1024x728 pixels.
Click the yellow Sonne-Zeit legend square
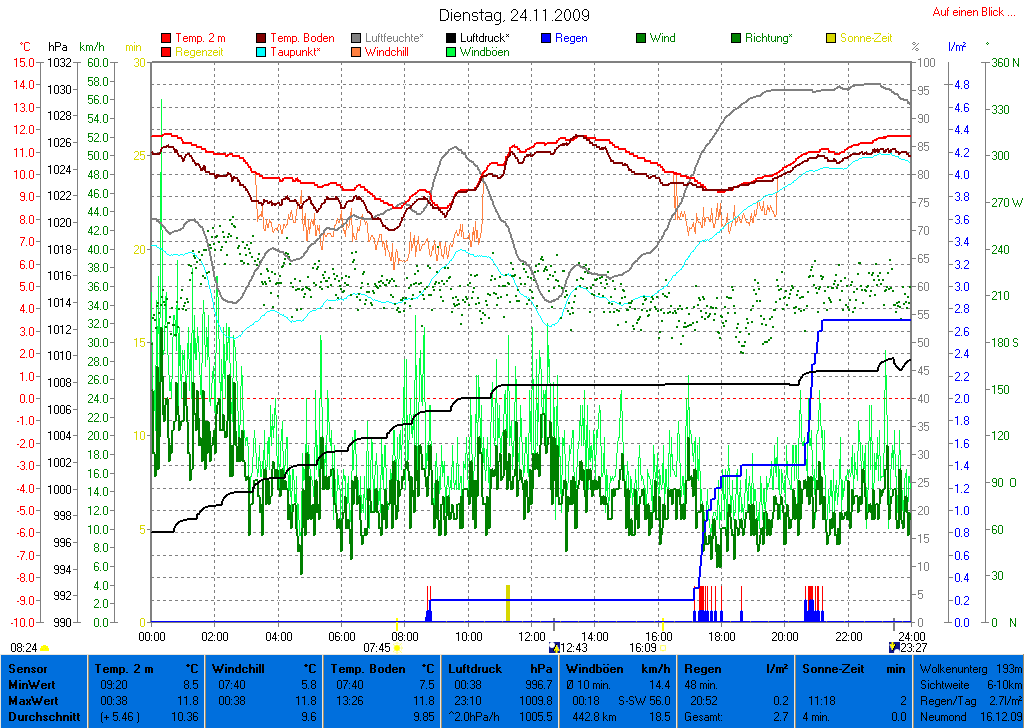pyautogui.click(x=831, y=38)
